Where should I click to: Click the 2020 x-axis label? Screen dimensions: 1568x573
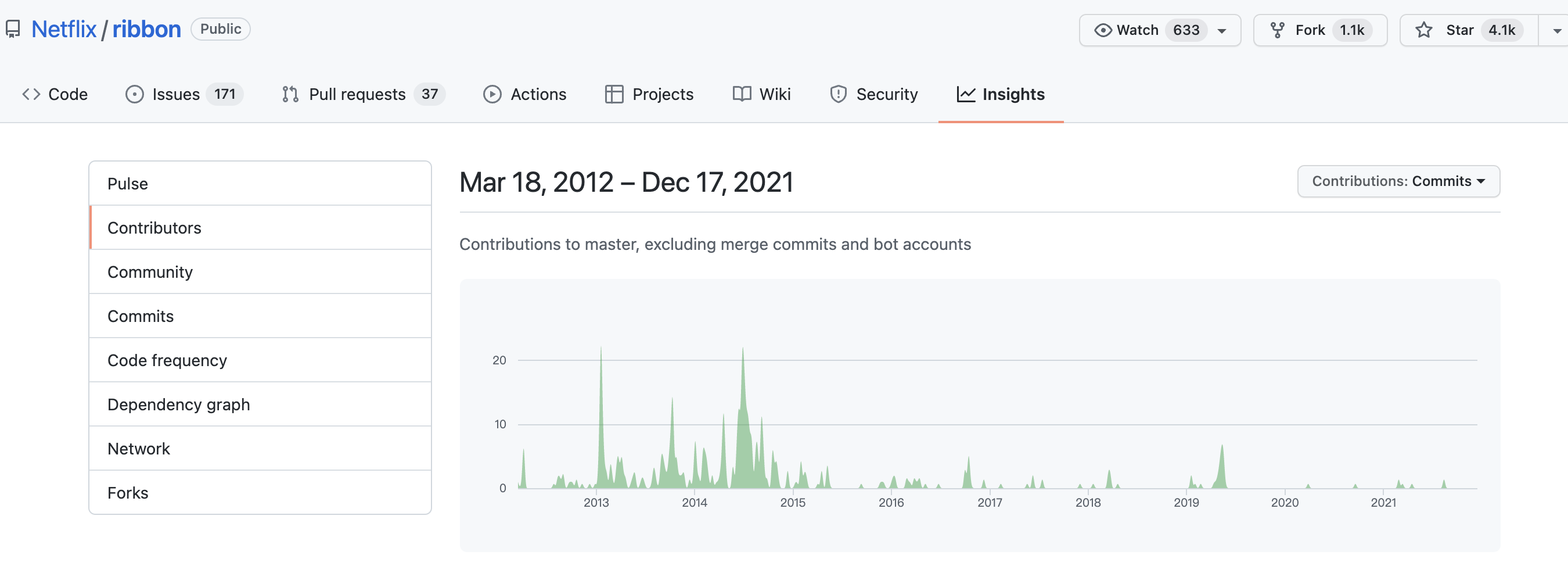pos(1285,502)
